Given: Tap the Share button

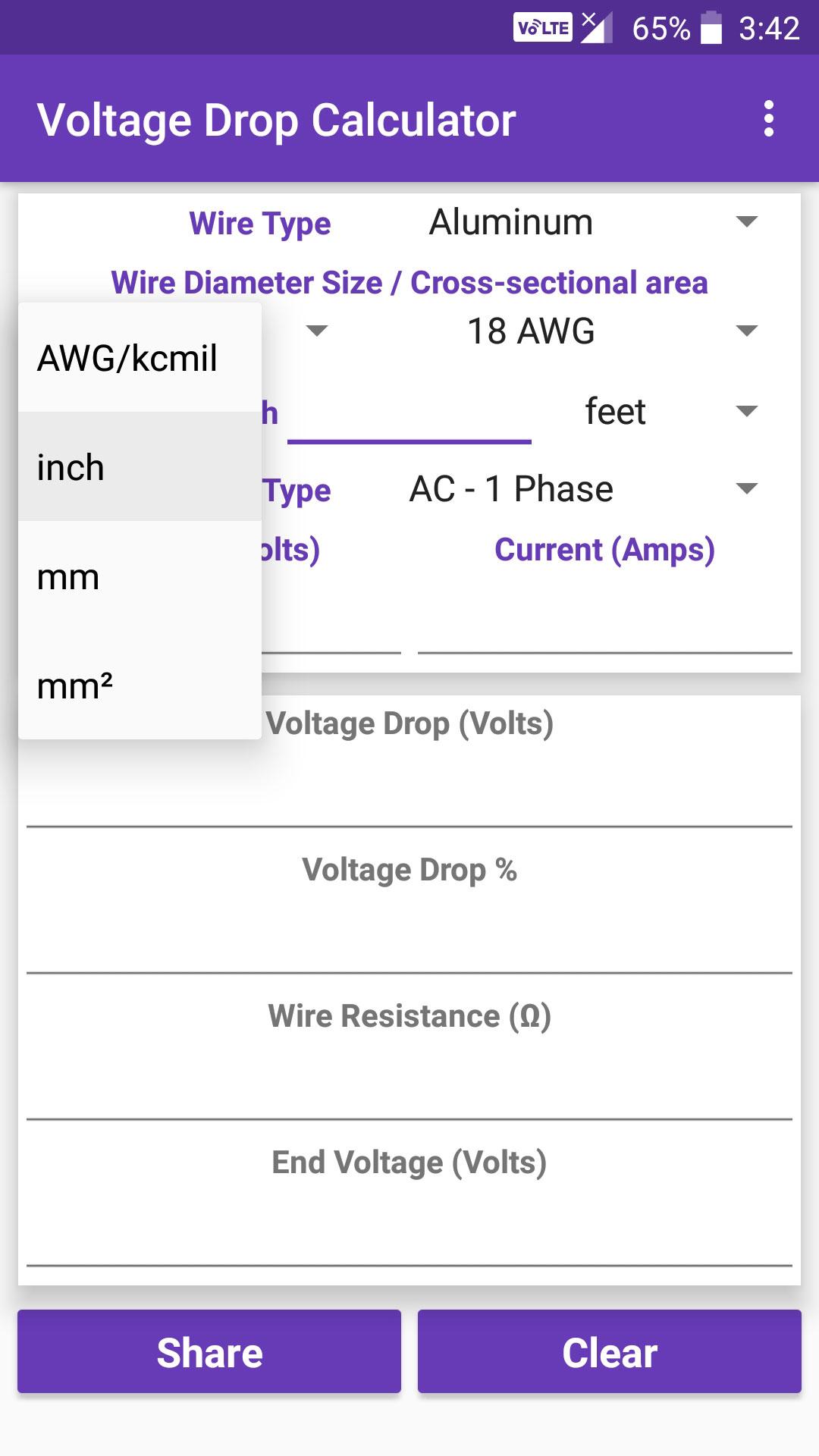Looking at the screenshot, I should pos(209,1351).
